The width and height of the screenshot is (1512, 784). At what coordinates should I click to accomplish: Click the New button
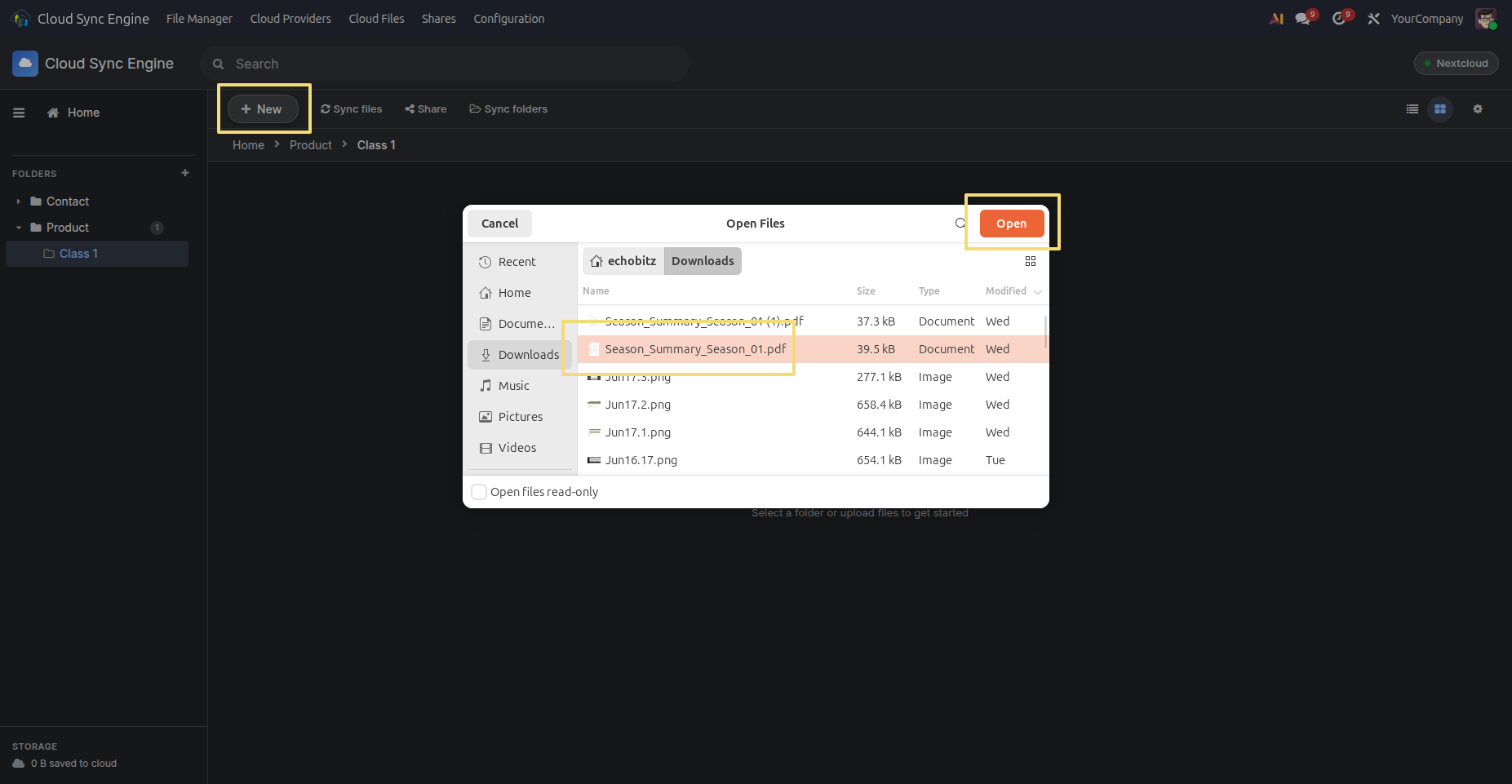[x=263, y=109]
